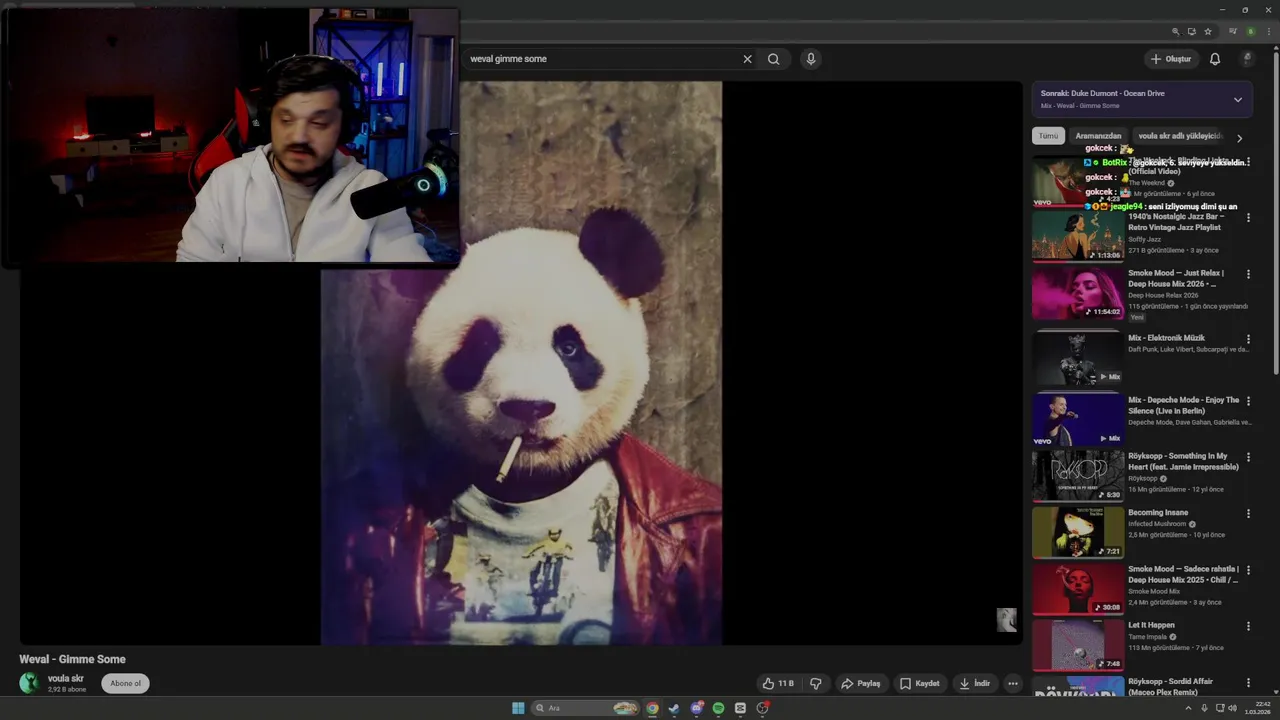This screenshot has height=720, width=1280.
Task: Open the taskbar clock showing 22:42
Action: [x=1258, y=708]
